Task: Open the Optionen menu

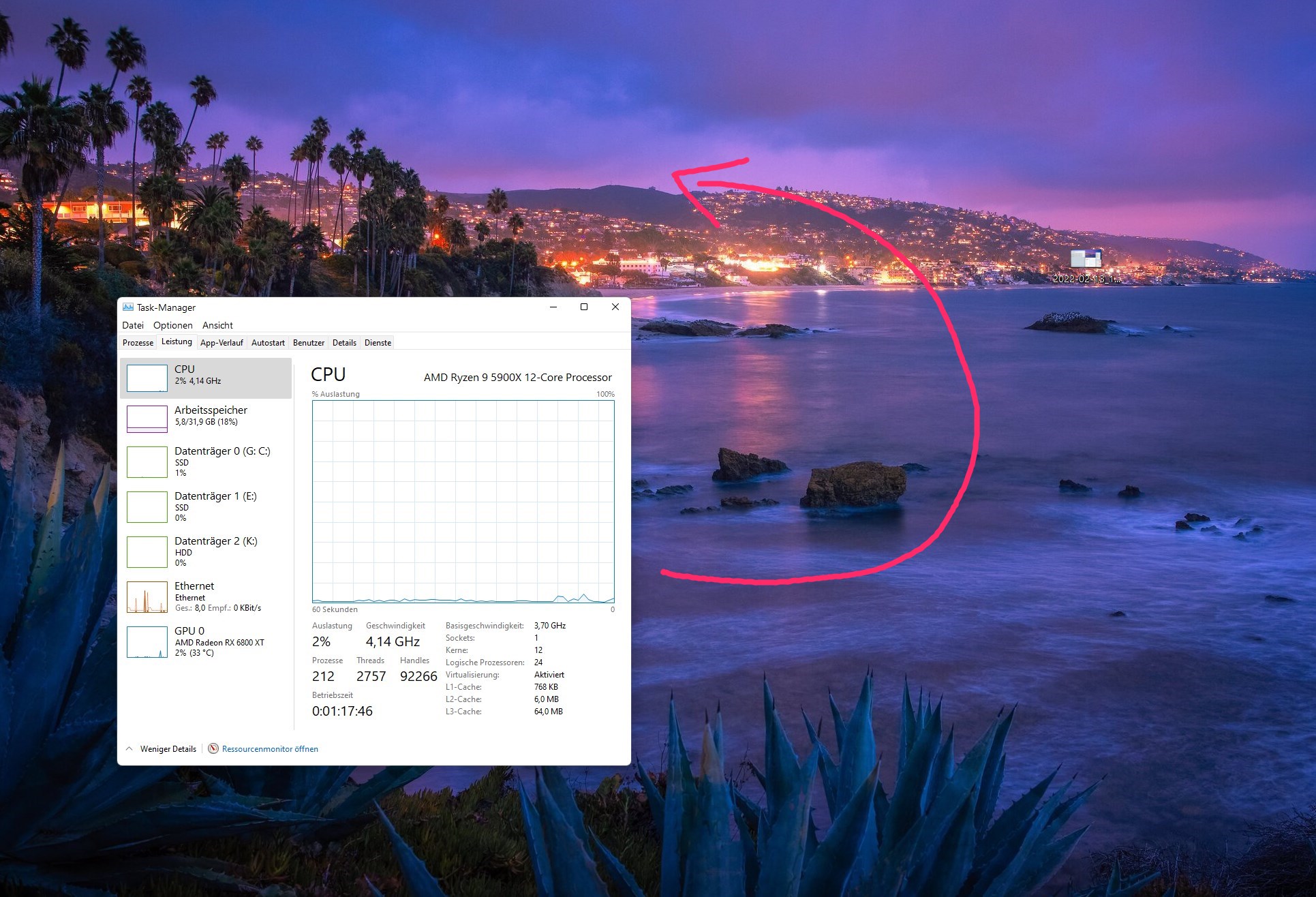Action: pyautogui.click(x=173, y=325)
